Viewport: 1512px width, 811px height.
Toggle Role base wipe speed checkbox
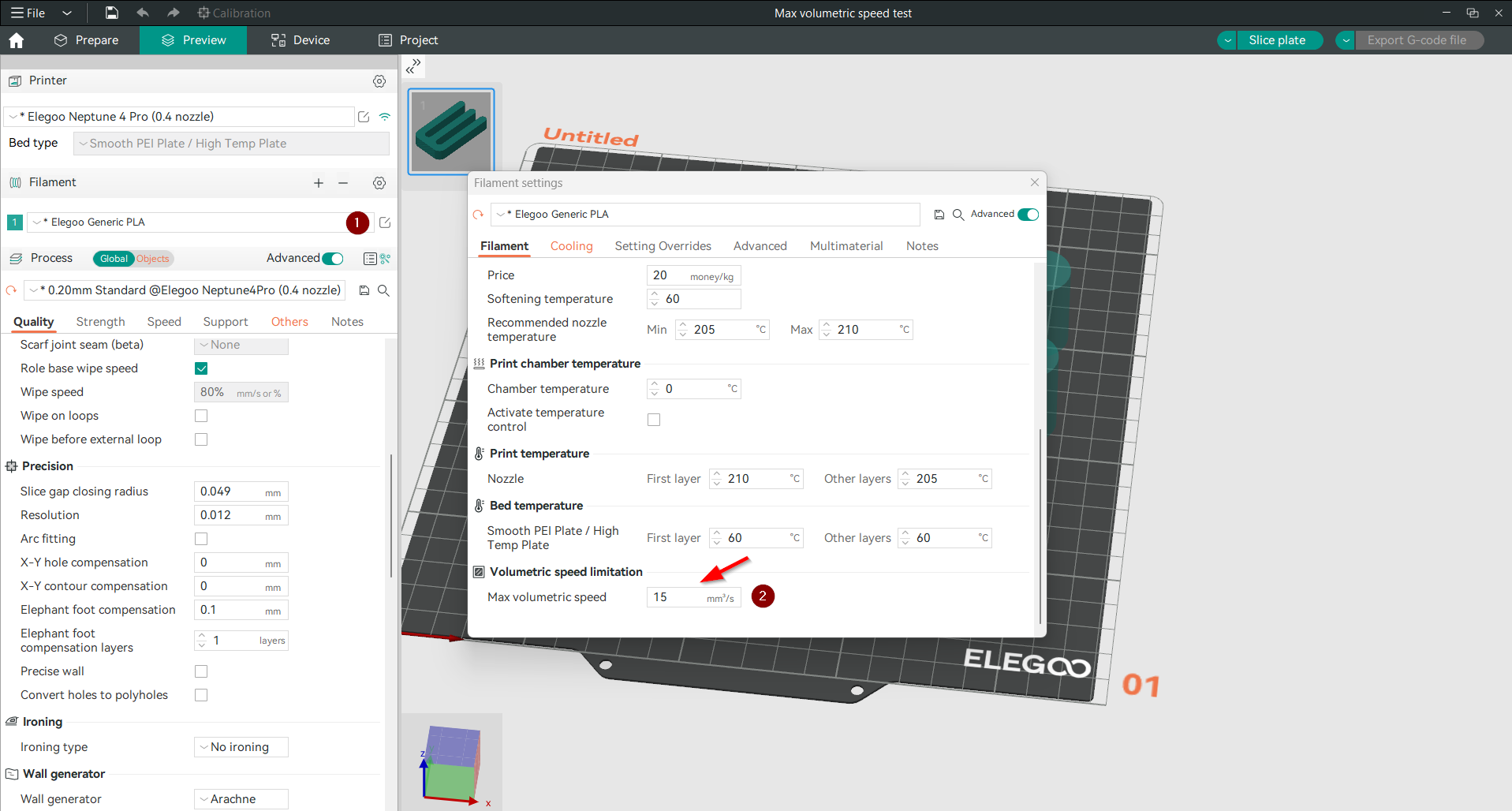pos(201,368)
